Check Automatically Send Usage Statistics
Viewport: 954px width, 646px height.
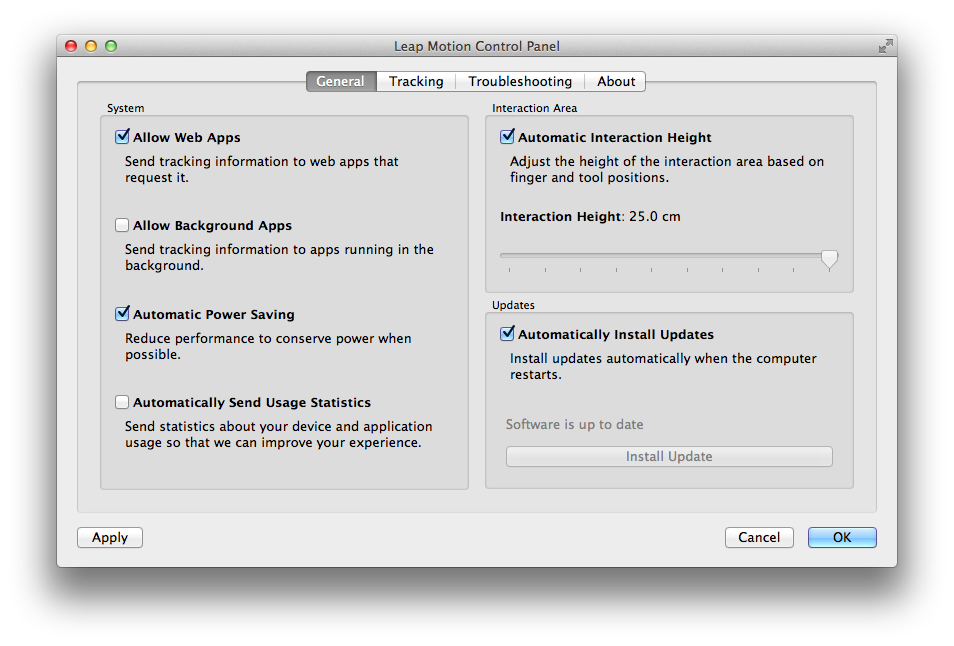pos(122,402)
